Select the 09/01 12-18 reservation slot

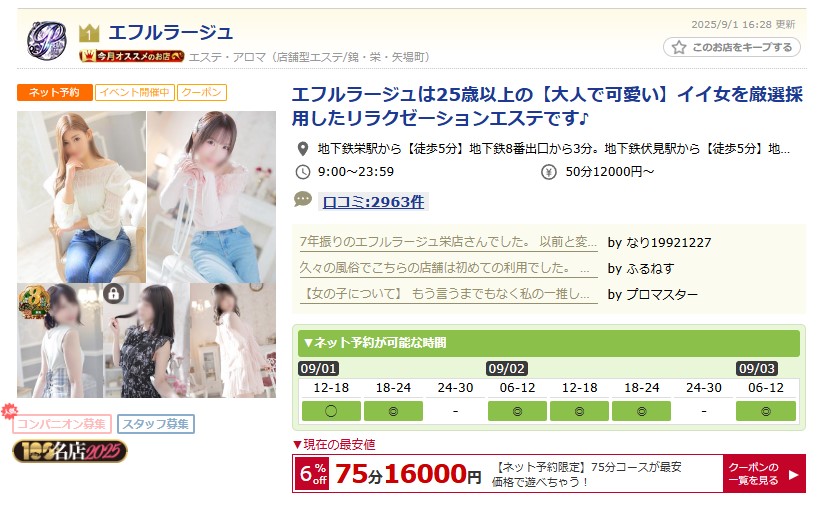pos(331,411)
